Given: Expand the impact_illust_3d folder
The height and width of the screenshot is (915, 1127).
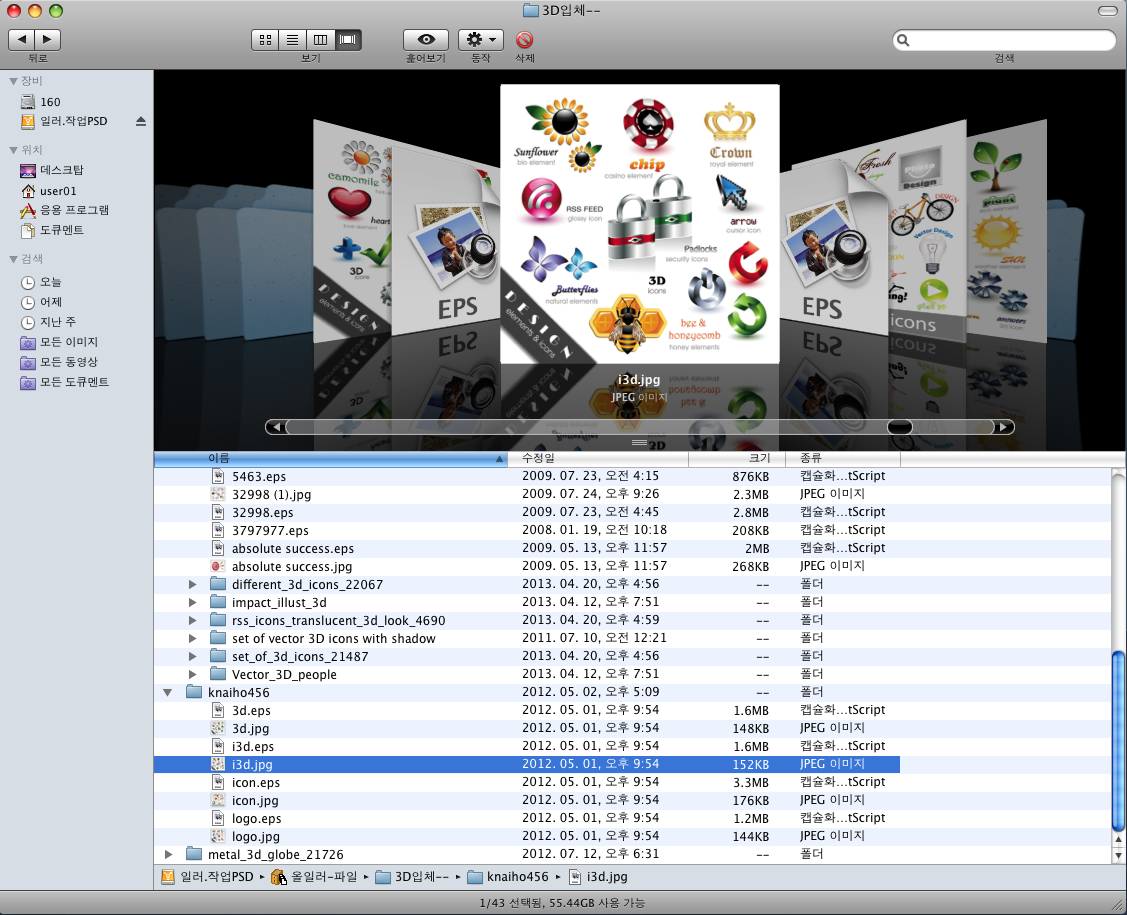Looking at the screenshot, I should (193, 602).
